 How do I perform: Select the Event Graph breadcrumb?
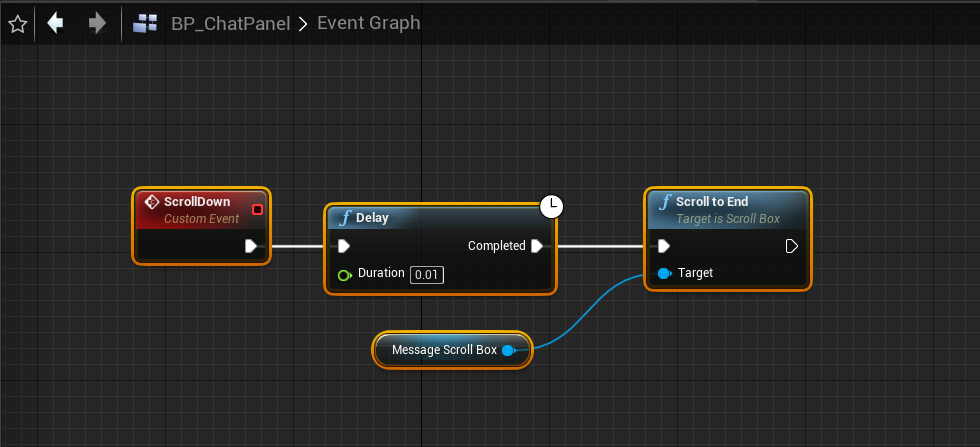pyautogui.click(x=368, y=23)
